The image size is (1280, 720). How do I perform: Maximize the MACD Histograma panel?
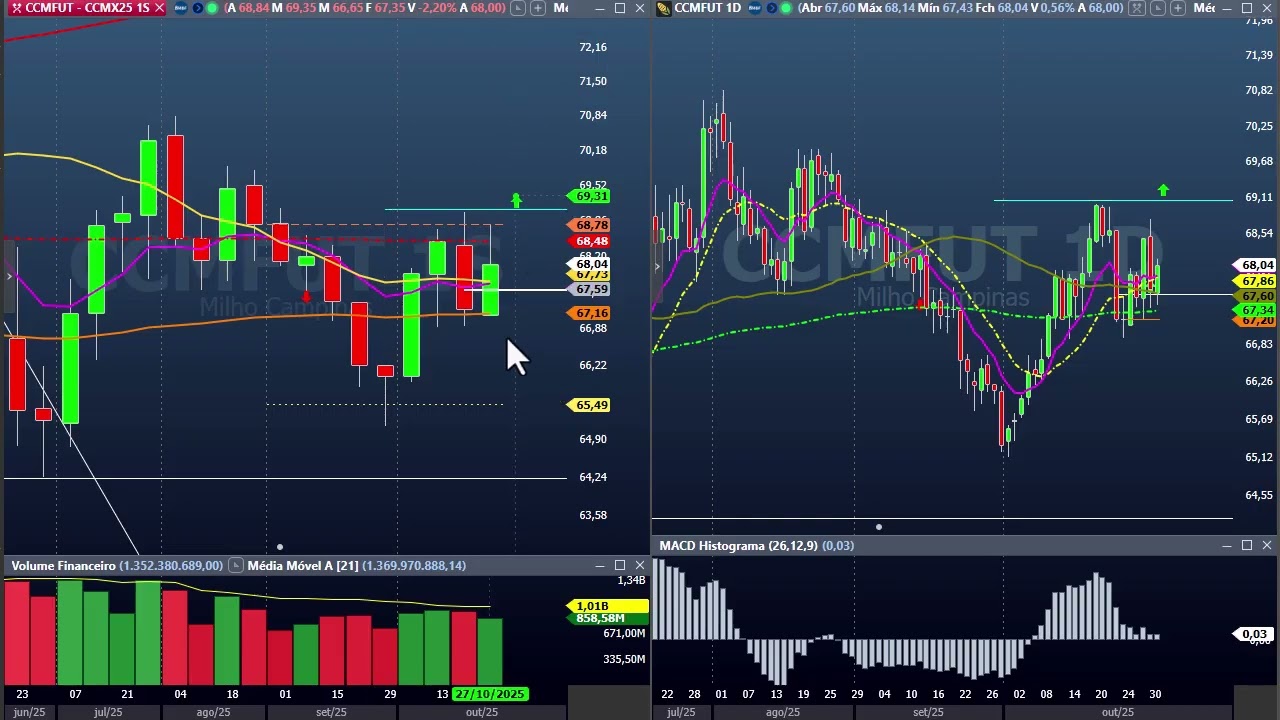(1247, 546)
